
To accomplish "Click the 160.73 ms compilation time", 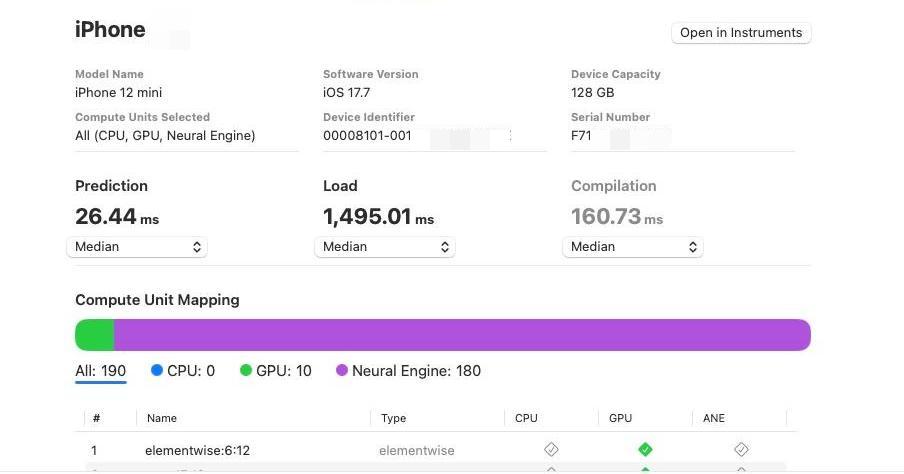I will (x=617, y=217).
